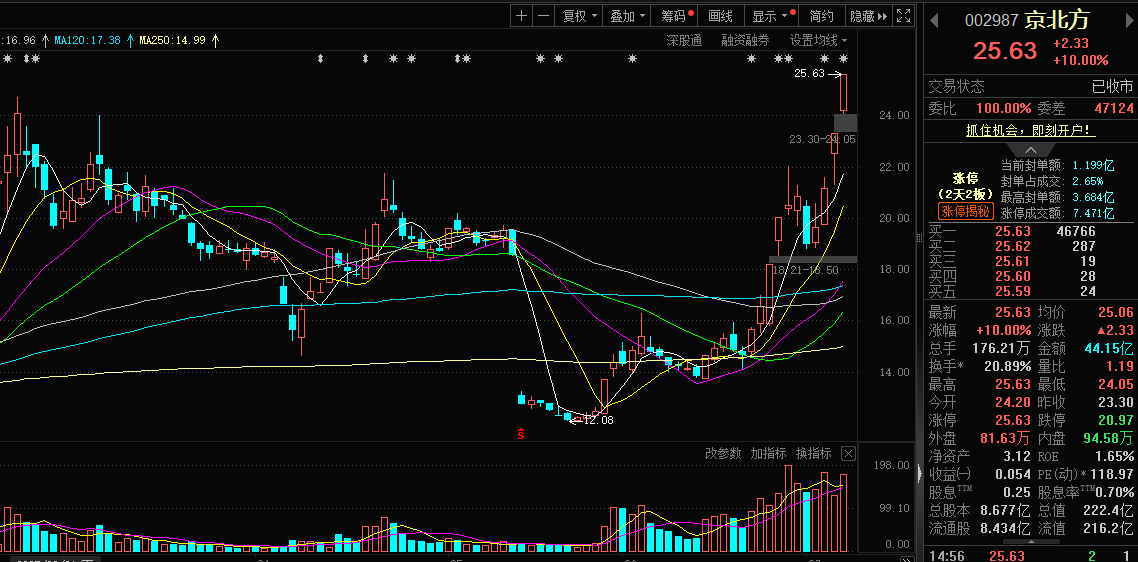Select the 买五 bid row at 25.59

click(x=1031, y=292)
